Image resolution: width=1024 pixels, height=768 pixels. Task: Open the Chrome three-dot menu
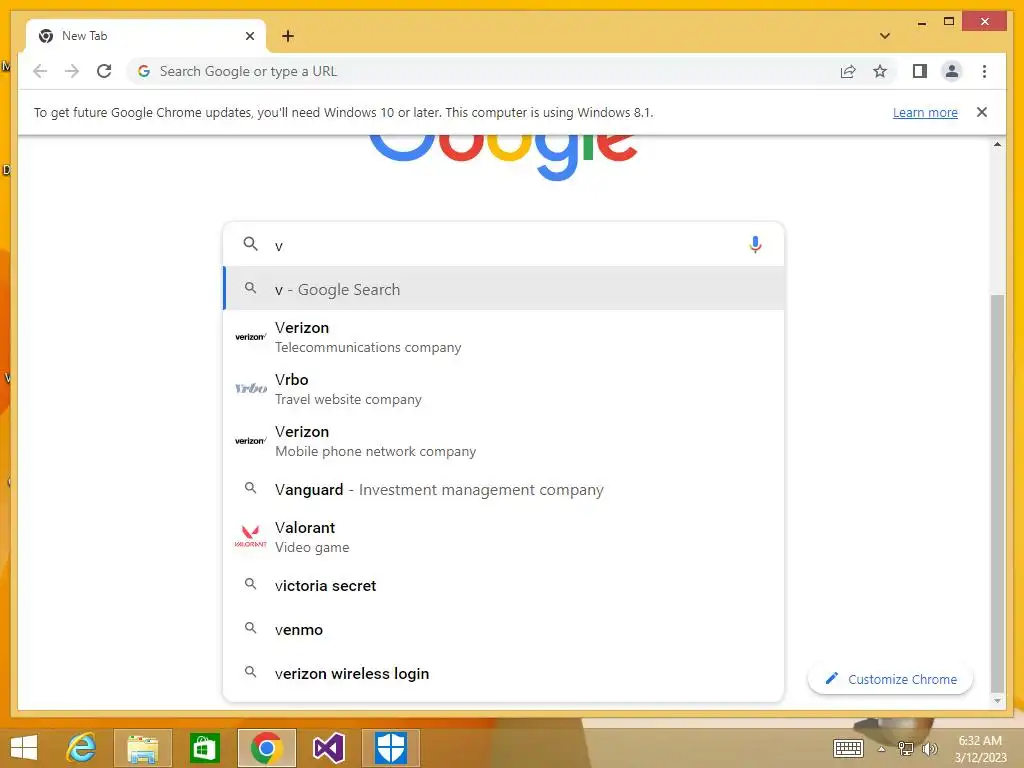[x=984, y=71]
